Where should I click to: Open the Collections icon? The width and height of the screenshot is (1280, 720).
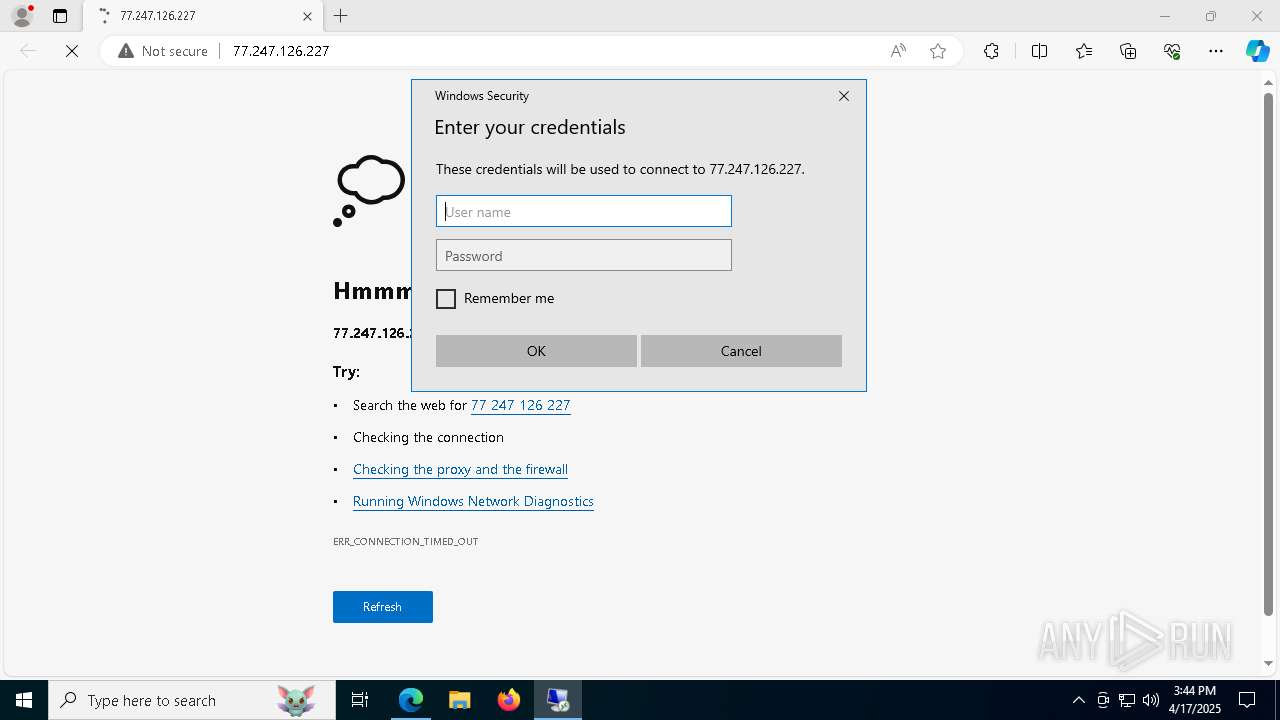pyautogui.click(x=1128, y=51)
